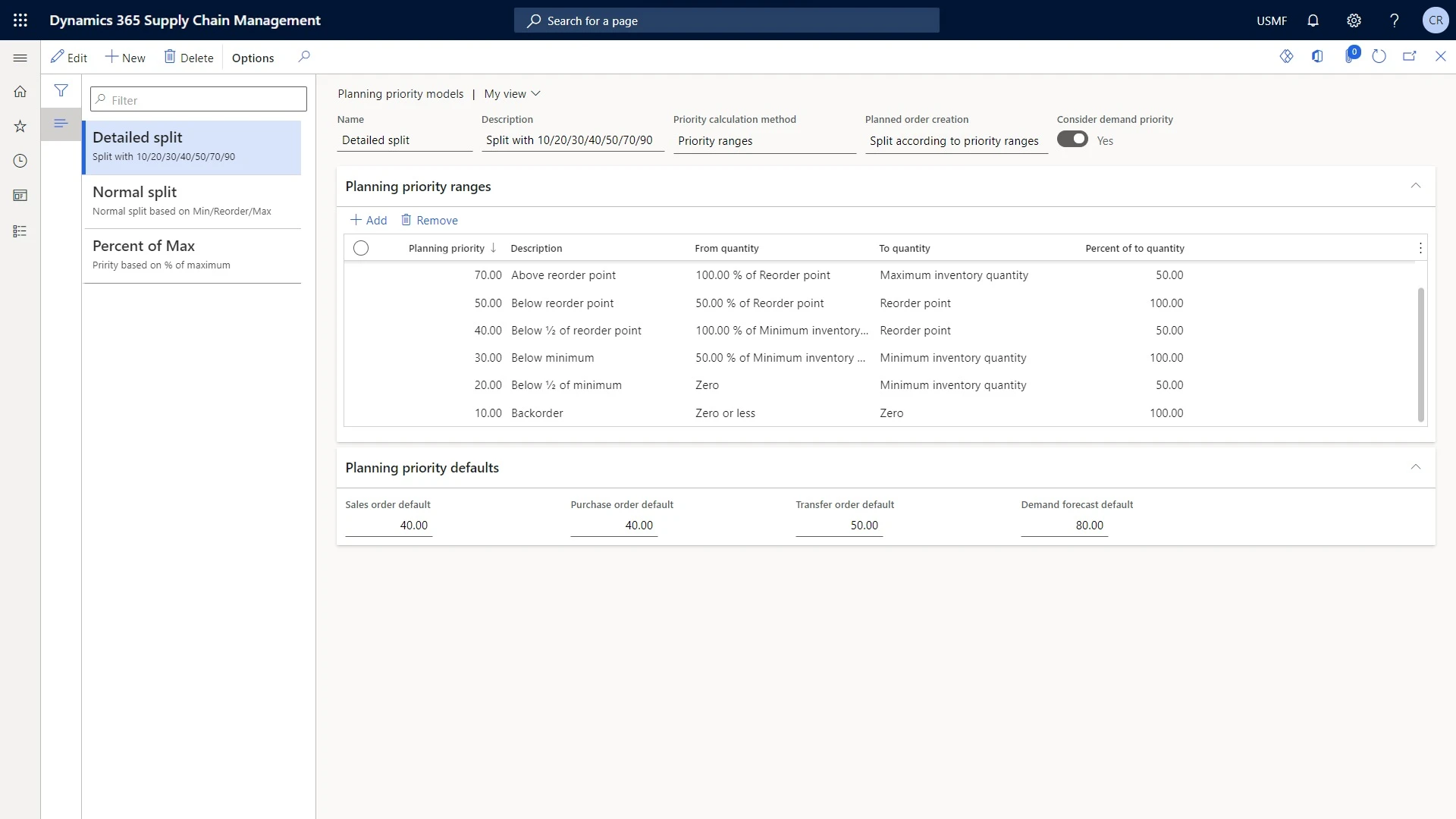Viewport: 1456px width, 819px height.
Task: Open the My view dropdown
Action: [510, 93]
